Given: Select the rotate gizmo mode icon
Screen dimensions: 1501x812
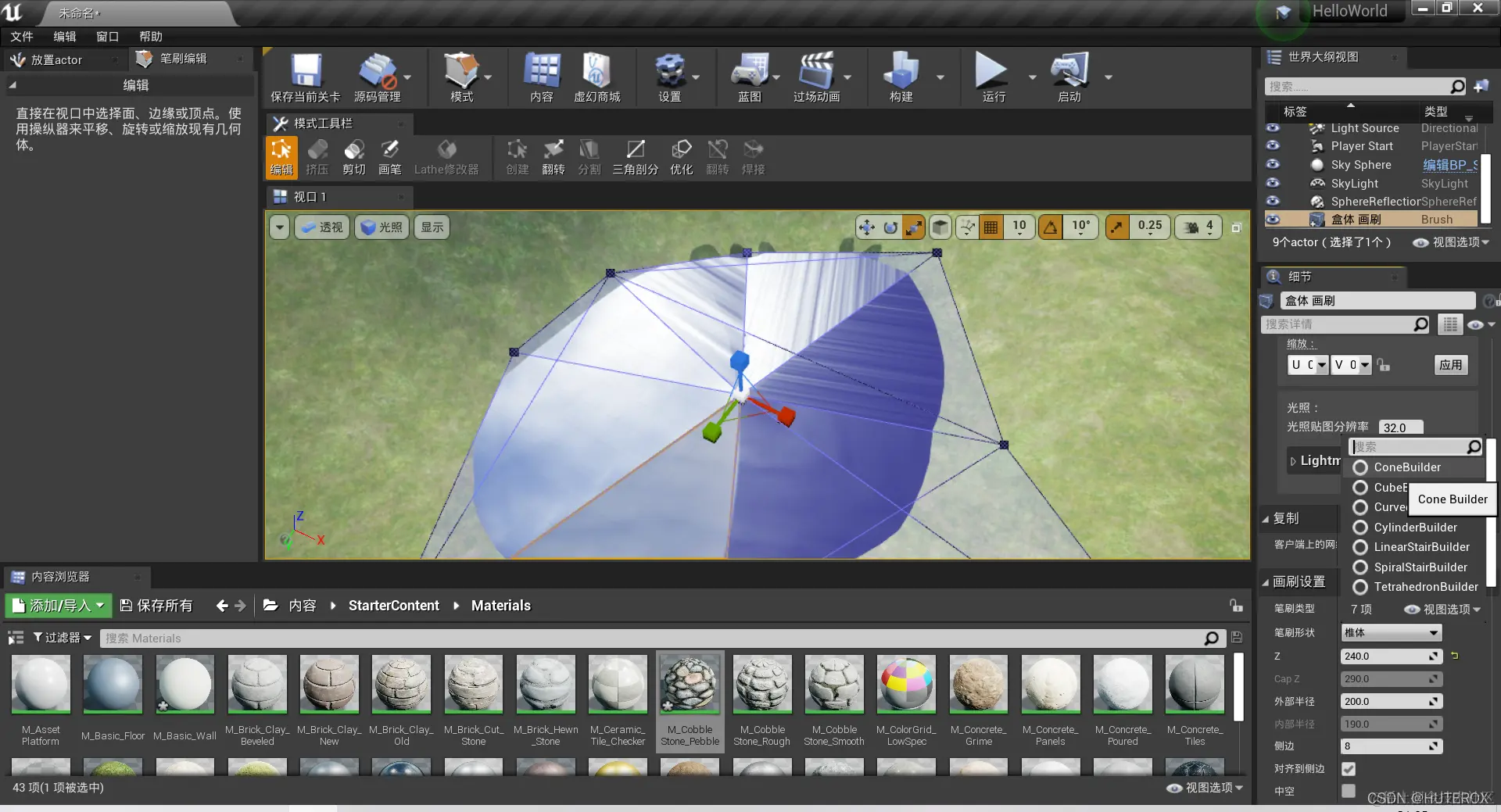Looking at the screenshot, I should [x=890, y=227].
